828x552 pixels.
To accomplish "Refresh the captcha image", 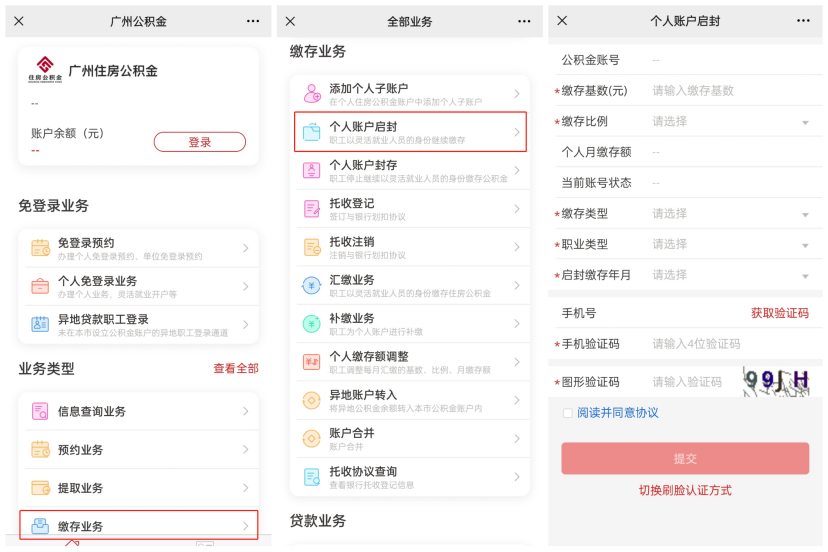I will (776, 381).
